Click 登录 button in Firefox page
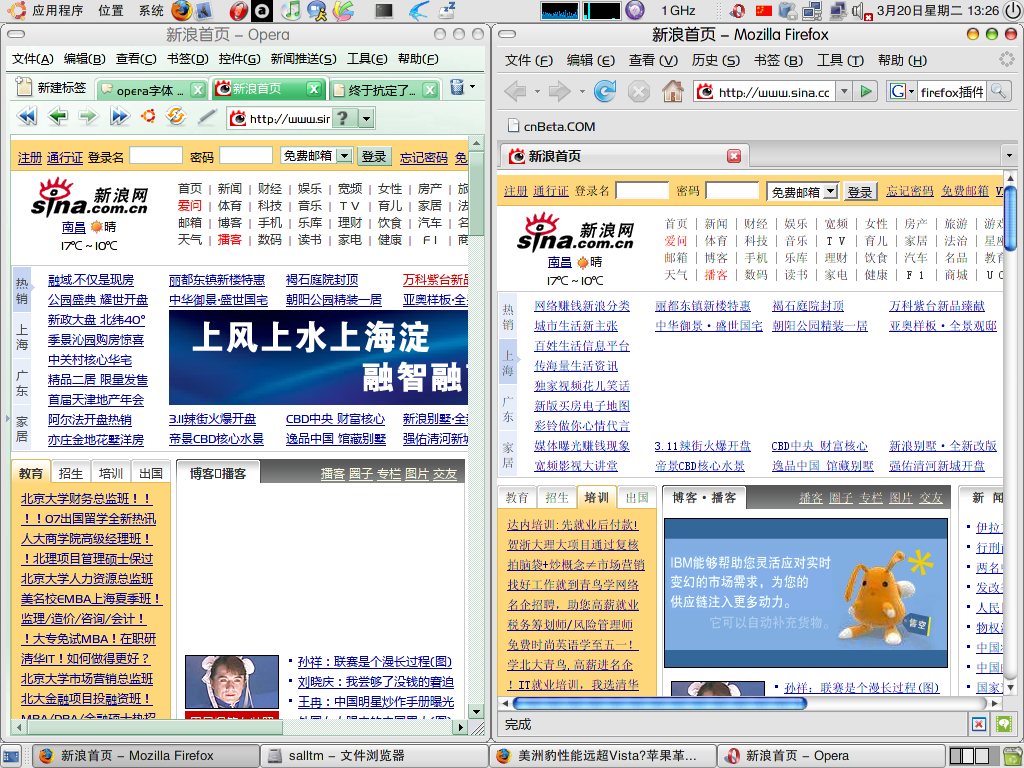Image resolution: width=1024 pixels, height=768 pixels. click(860, 191)
